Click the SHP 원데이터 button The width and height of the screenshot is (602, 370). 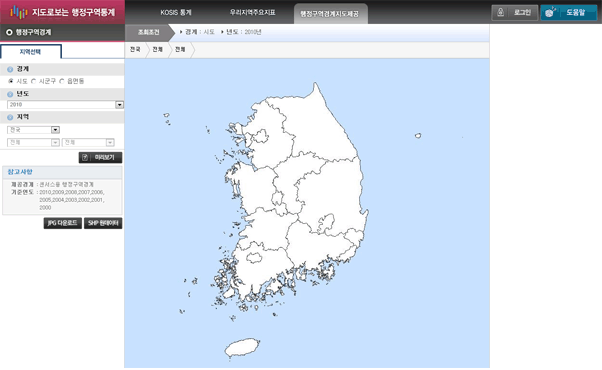[103, 223]
